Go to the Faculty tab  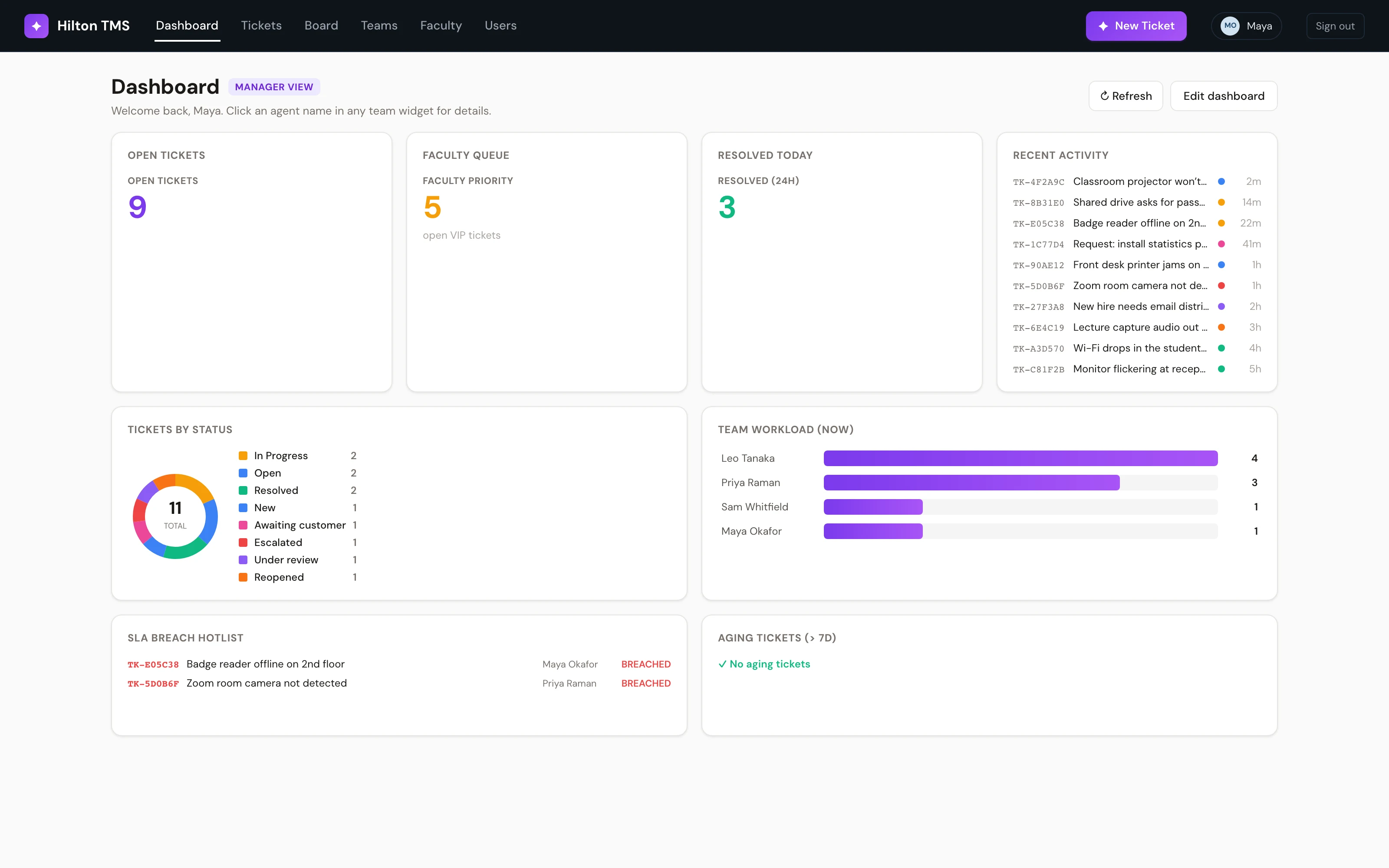441,26
